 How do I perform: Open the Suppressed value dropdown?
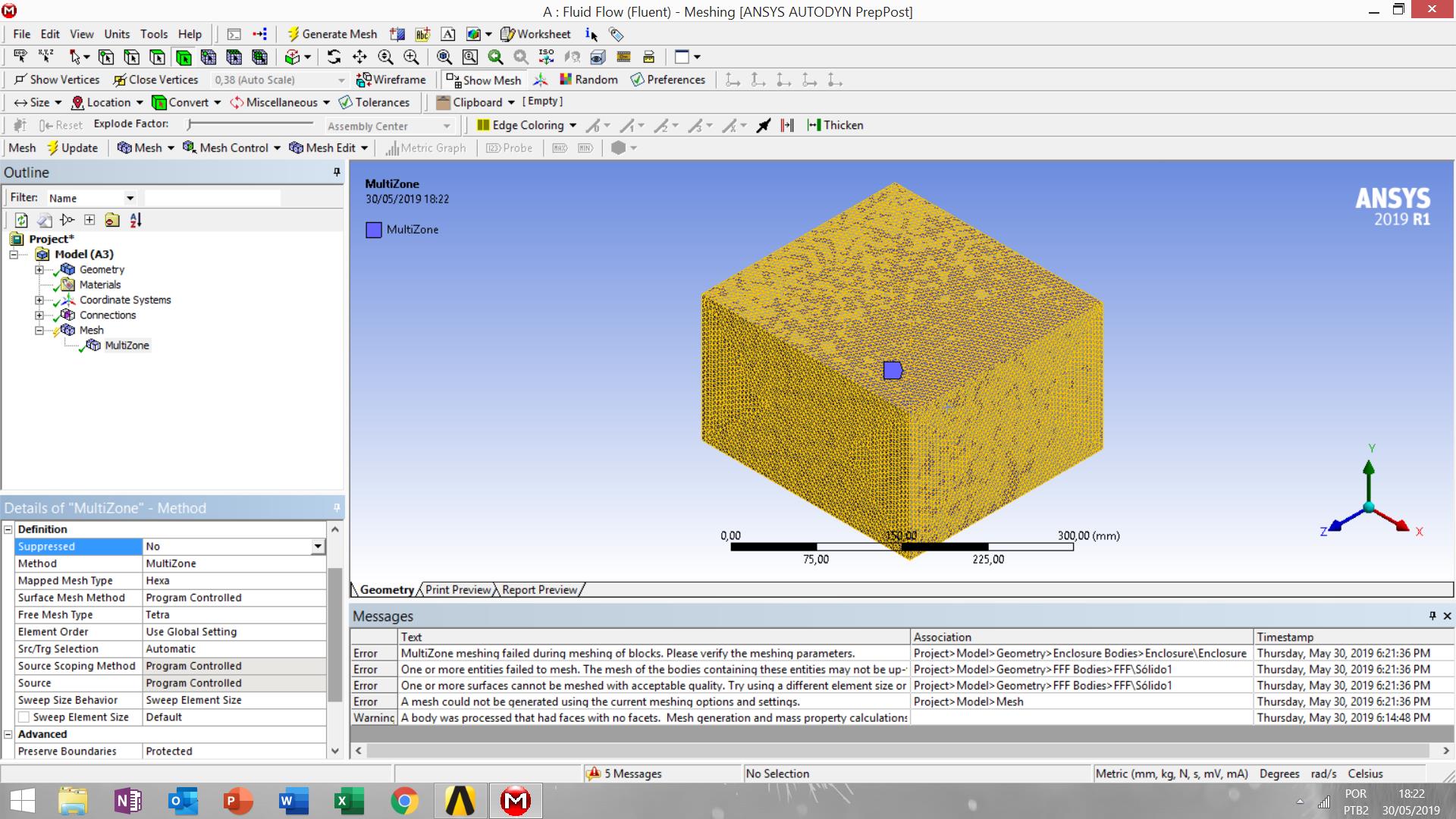[318, 547]
